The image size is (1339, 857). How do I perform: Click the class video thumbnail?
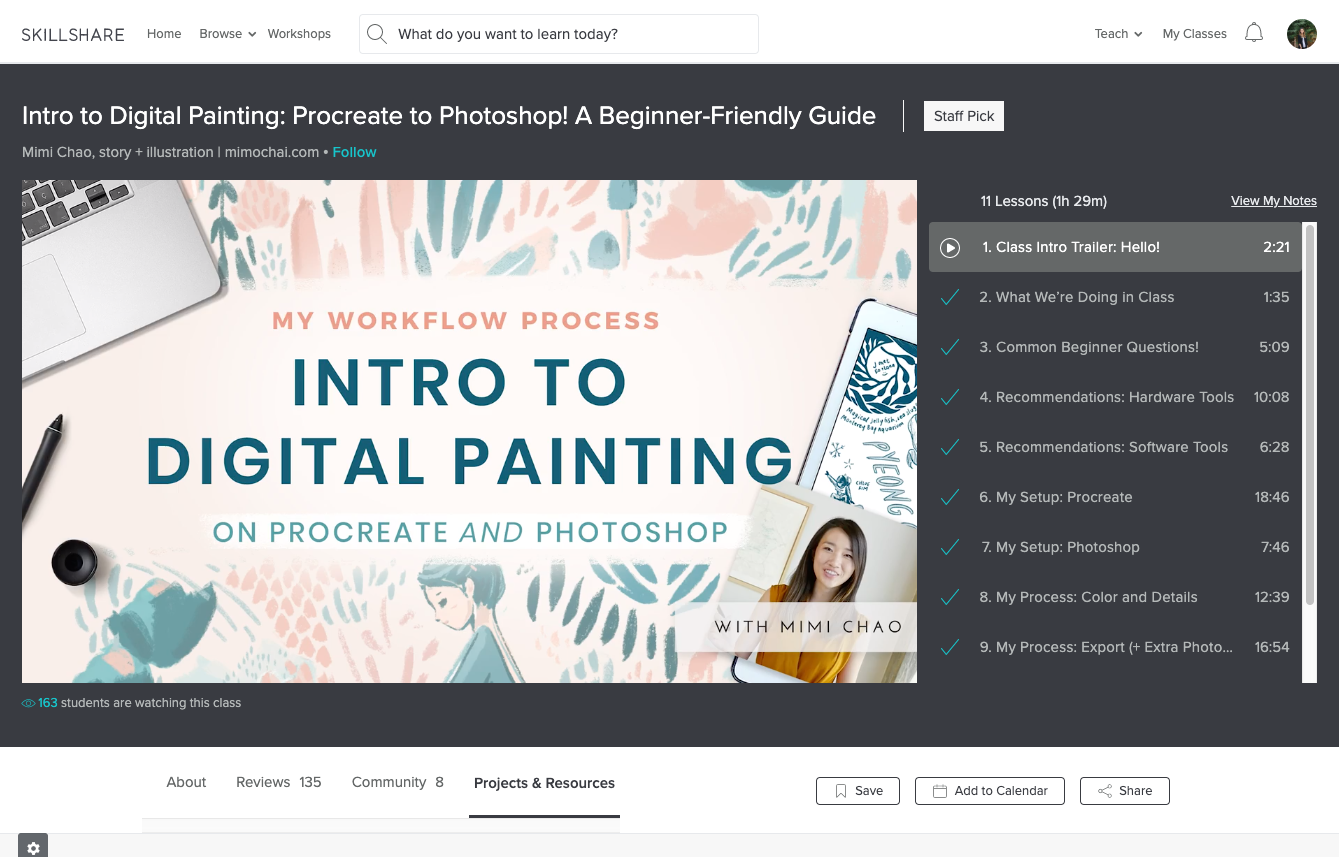coord(469,431)
